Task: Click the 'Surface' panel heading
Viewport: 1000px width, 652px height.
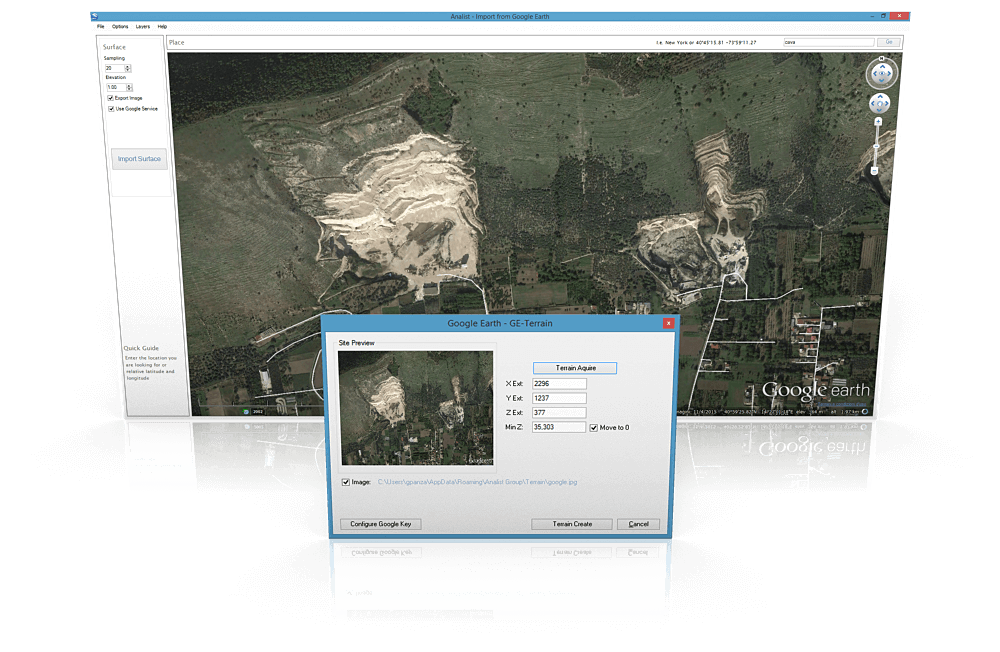Action: click(x=114, y=47)
